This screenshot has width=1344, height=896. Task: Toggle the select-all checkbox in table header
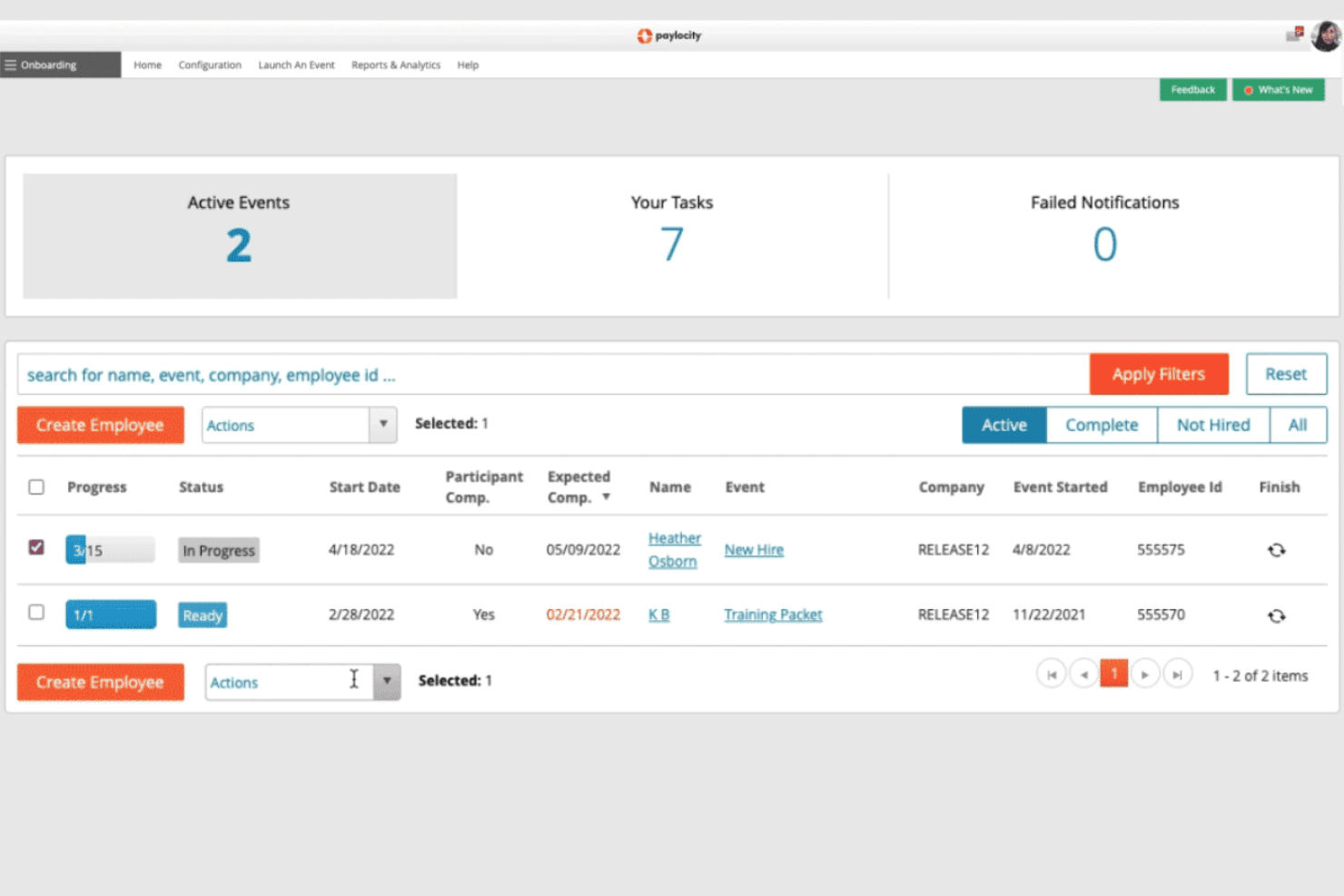[36, 487]
